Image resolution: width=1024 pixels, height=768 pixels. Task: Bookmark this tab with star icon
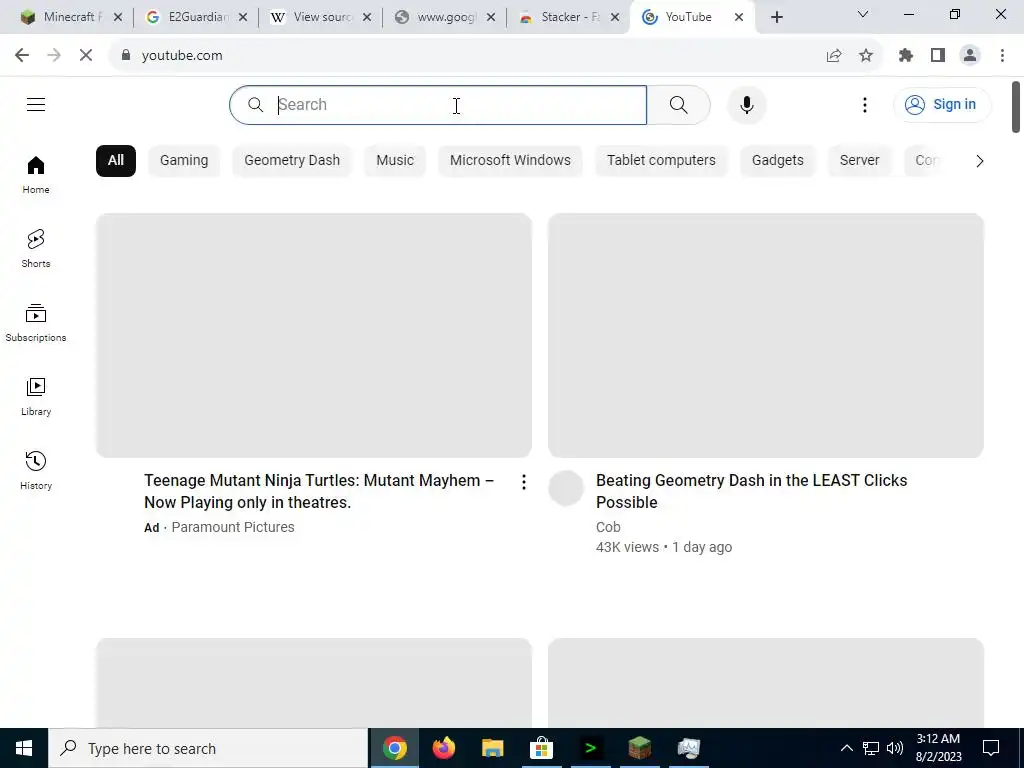[866, 56]
